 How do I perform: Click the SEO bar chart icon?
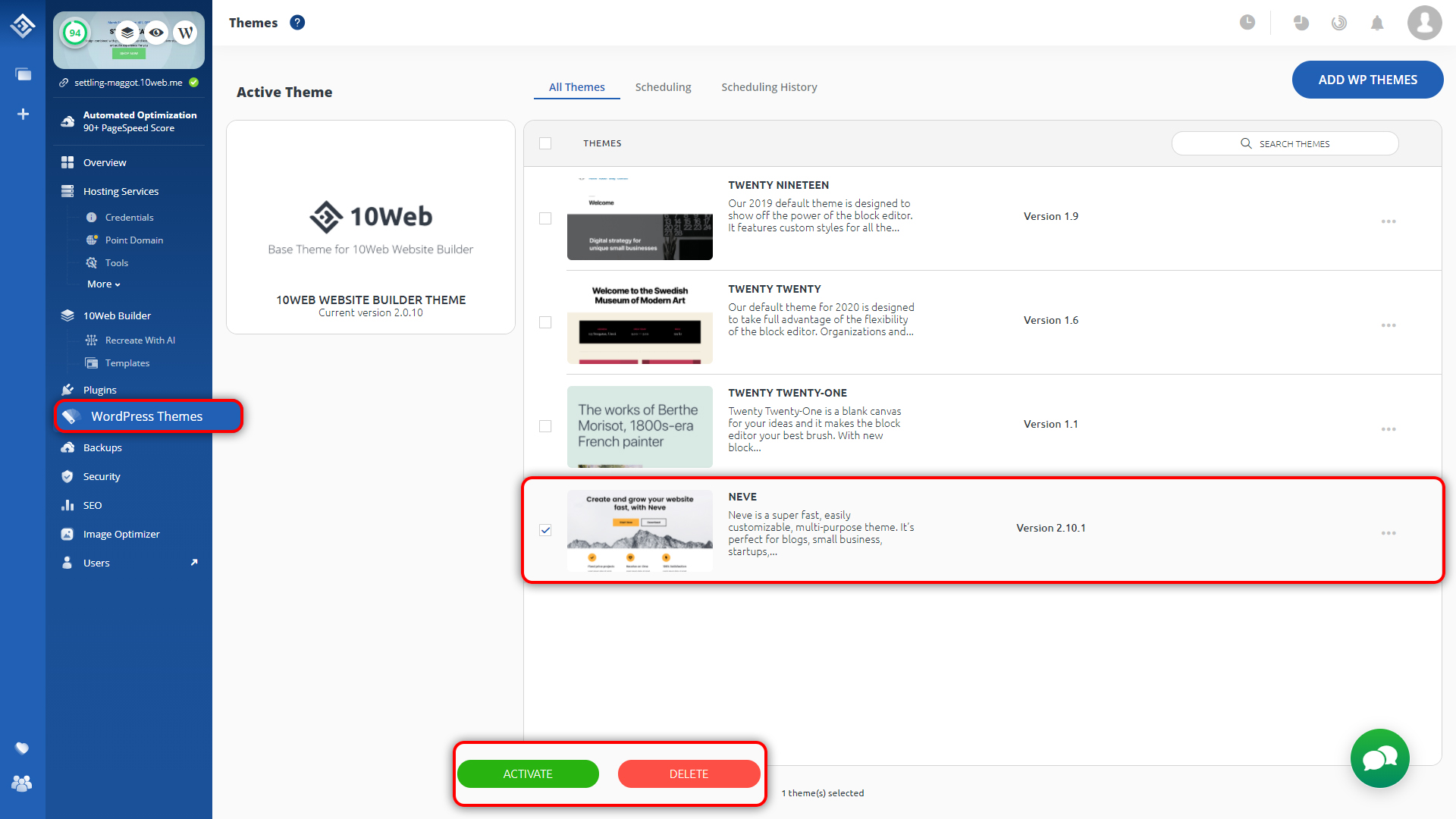coord(67,505)
